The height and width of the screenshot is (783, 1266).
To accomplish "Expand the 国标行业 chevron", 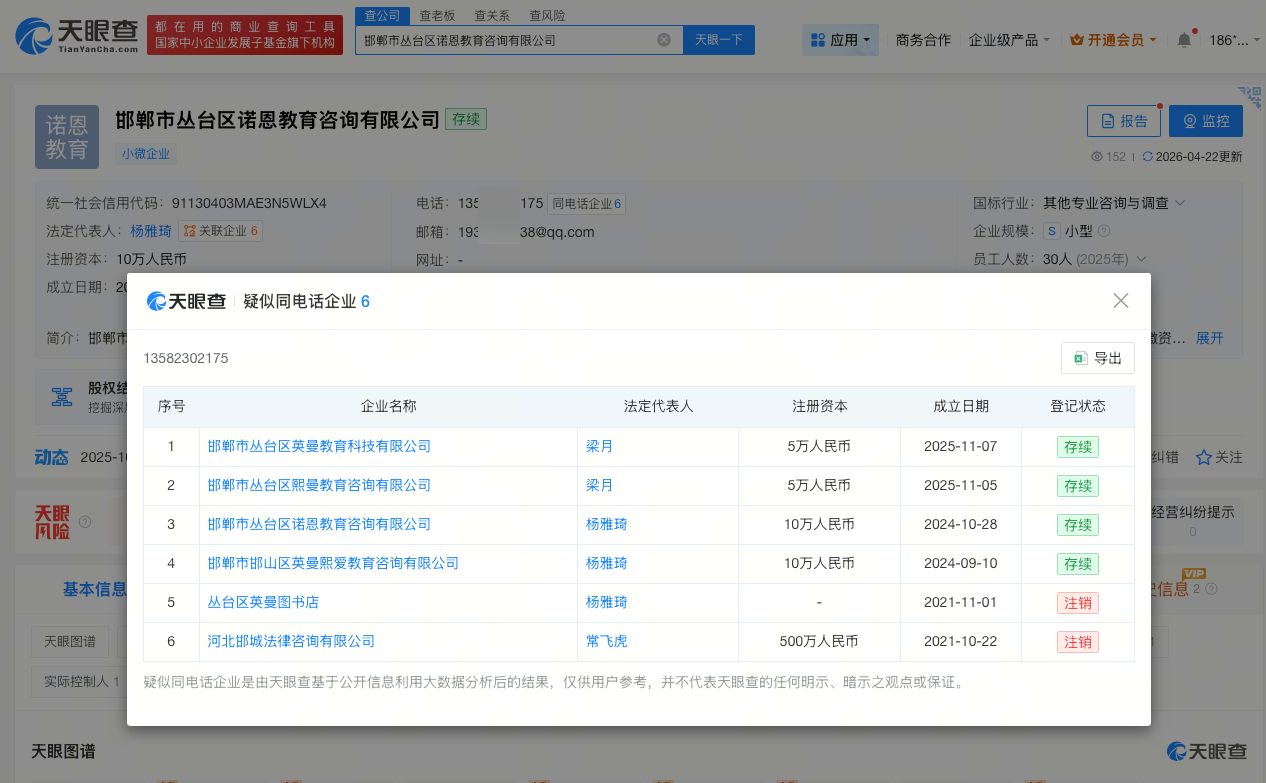I will coord(1180,203).
